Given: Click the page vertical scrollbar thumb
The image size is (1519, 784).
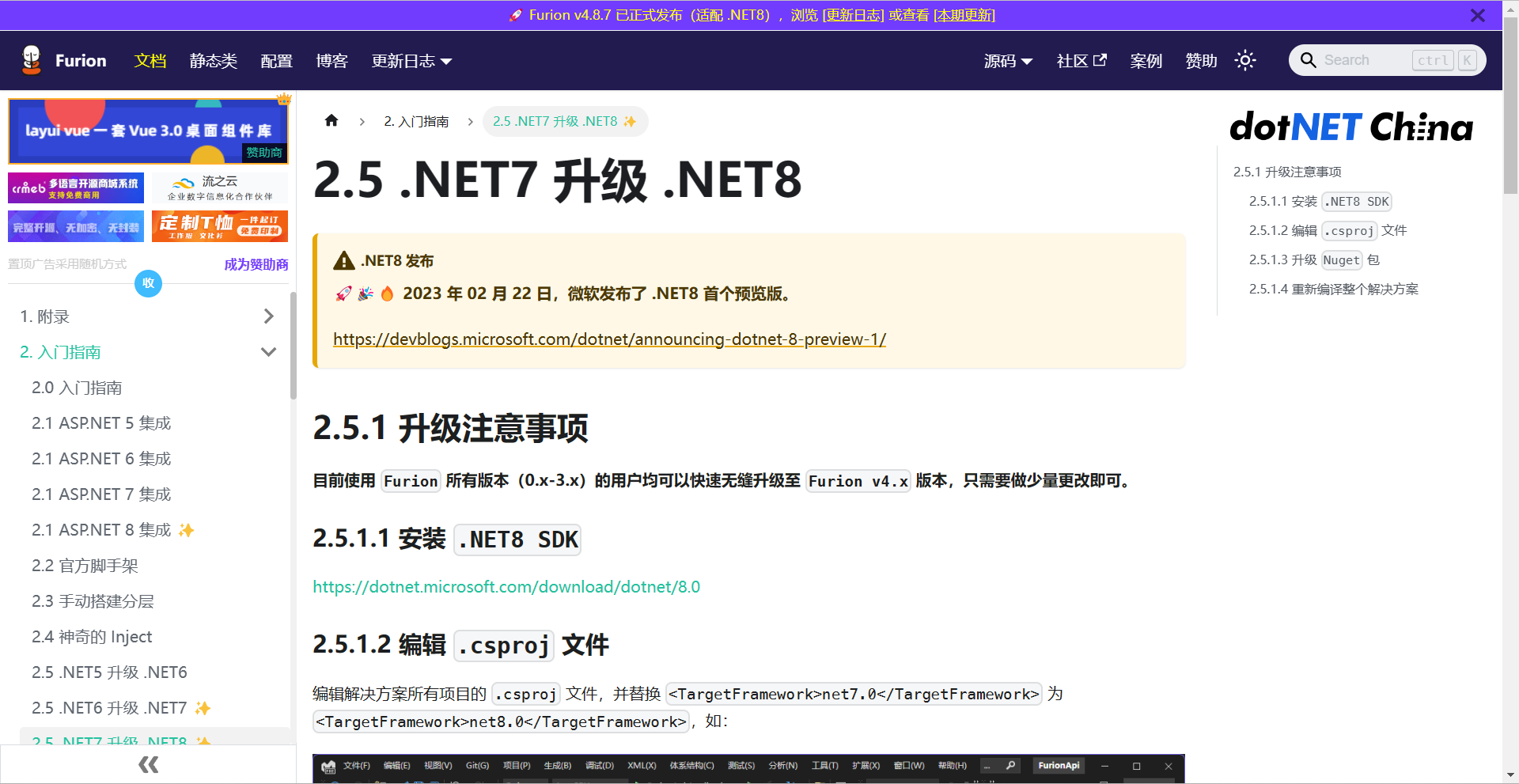Looking at the screenshot, I should 1510,107.
